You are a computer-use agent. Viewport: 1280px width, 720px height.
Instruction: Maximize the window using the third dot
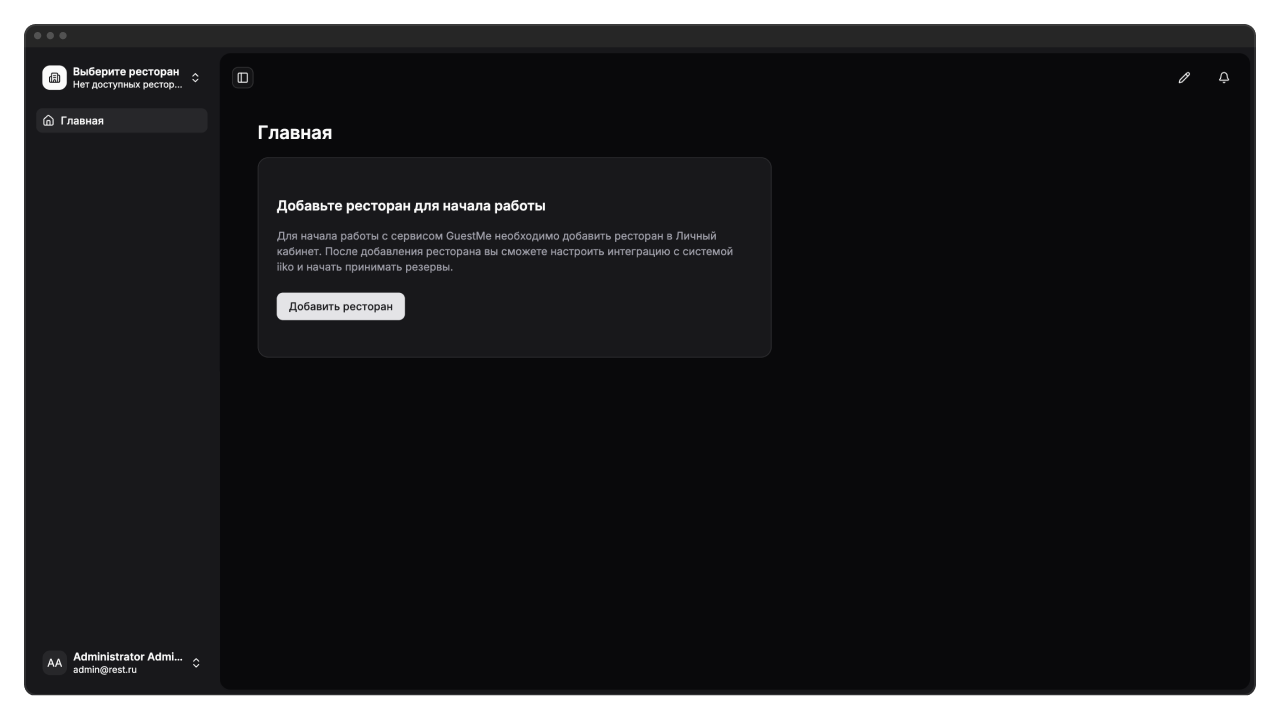coord(63,36)
